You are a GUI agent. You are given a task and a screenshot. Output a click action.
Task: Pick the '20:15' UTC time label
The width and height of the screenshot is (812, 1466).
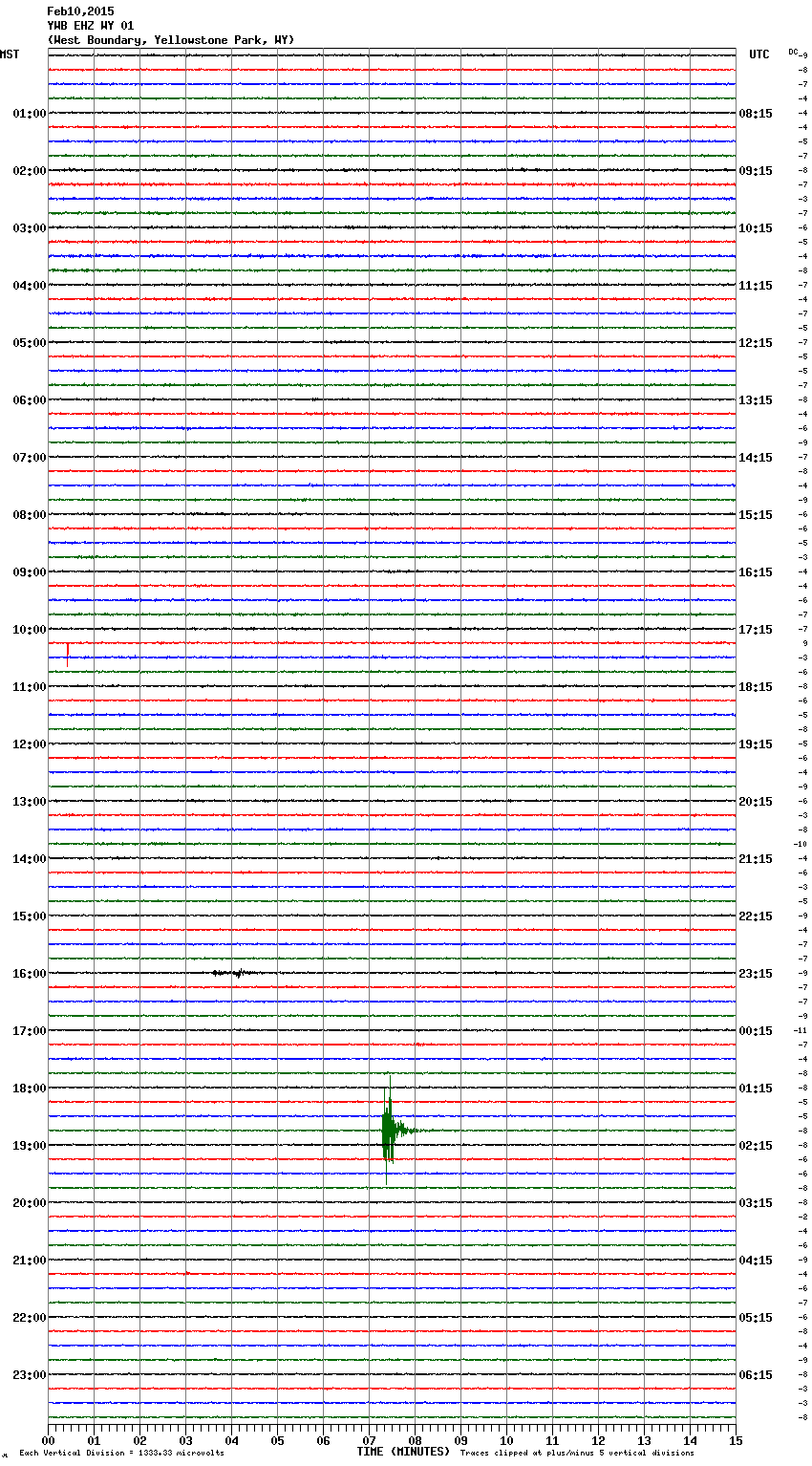click(x=756, y=802)
